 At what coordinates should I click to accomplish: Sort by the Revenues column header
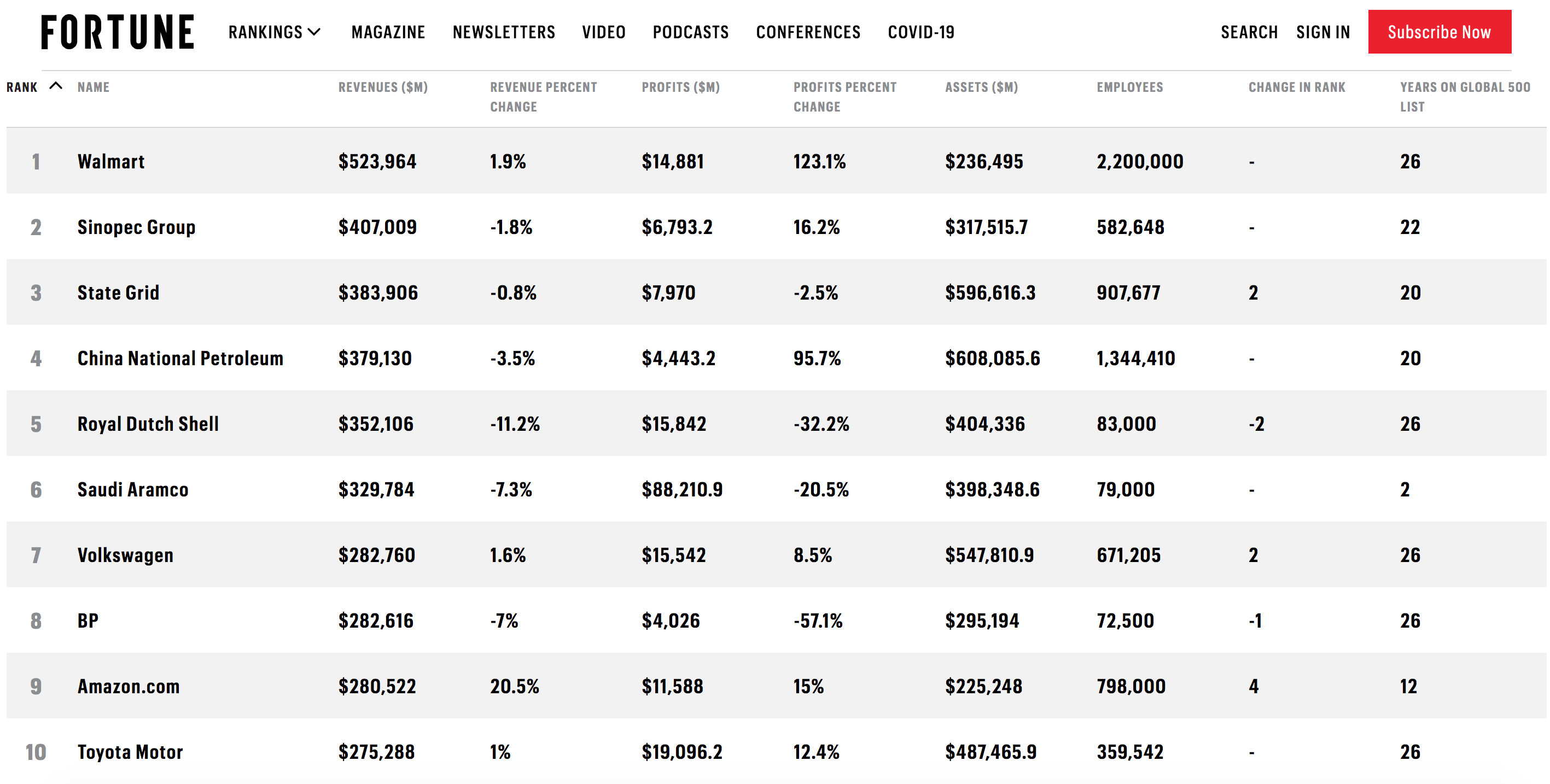pyautogui.click(x=383, y=86)
